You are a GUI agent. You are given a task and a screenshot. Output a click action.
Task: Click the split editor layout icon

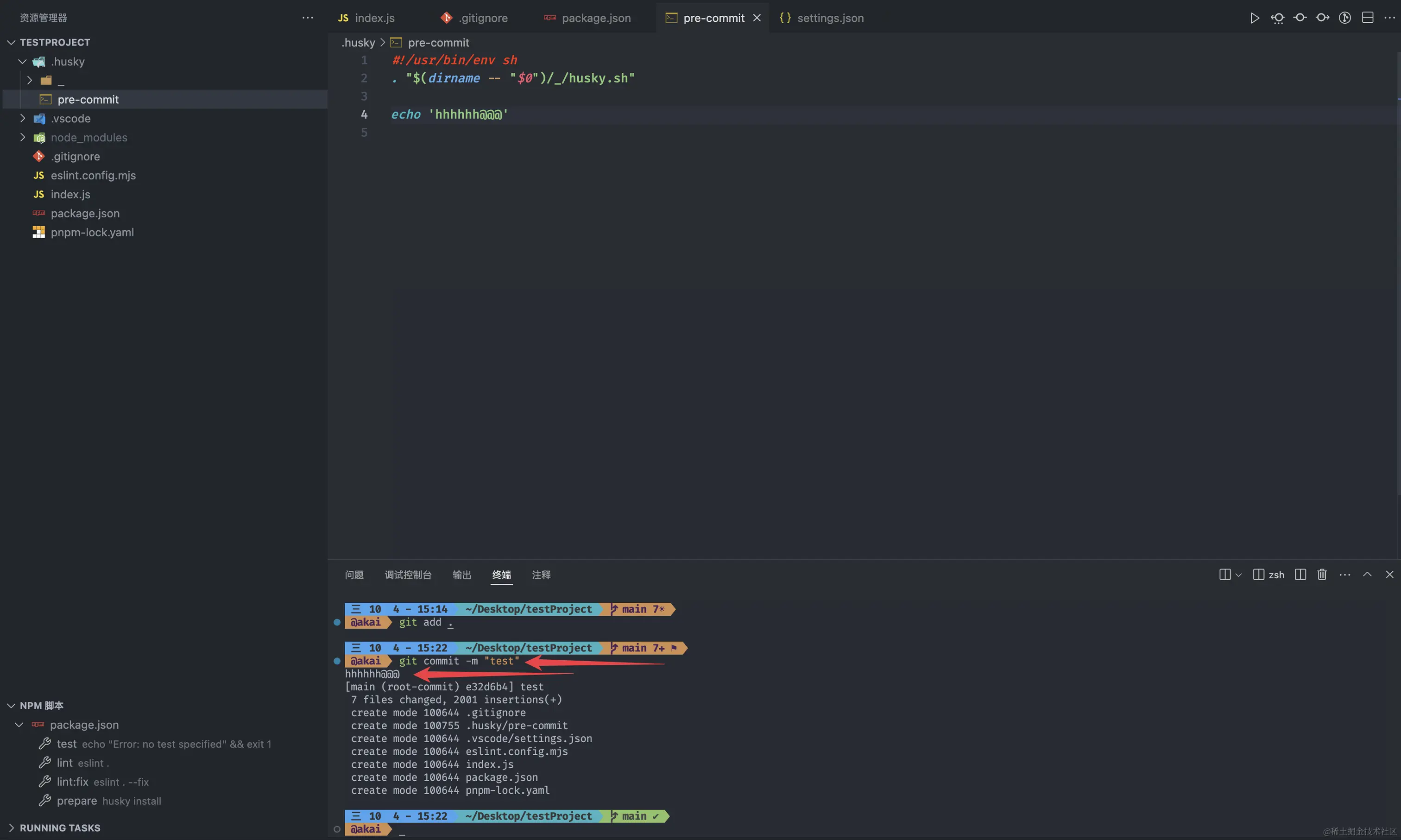(x=1367, y=18)
